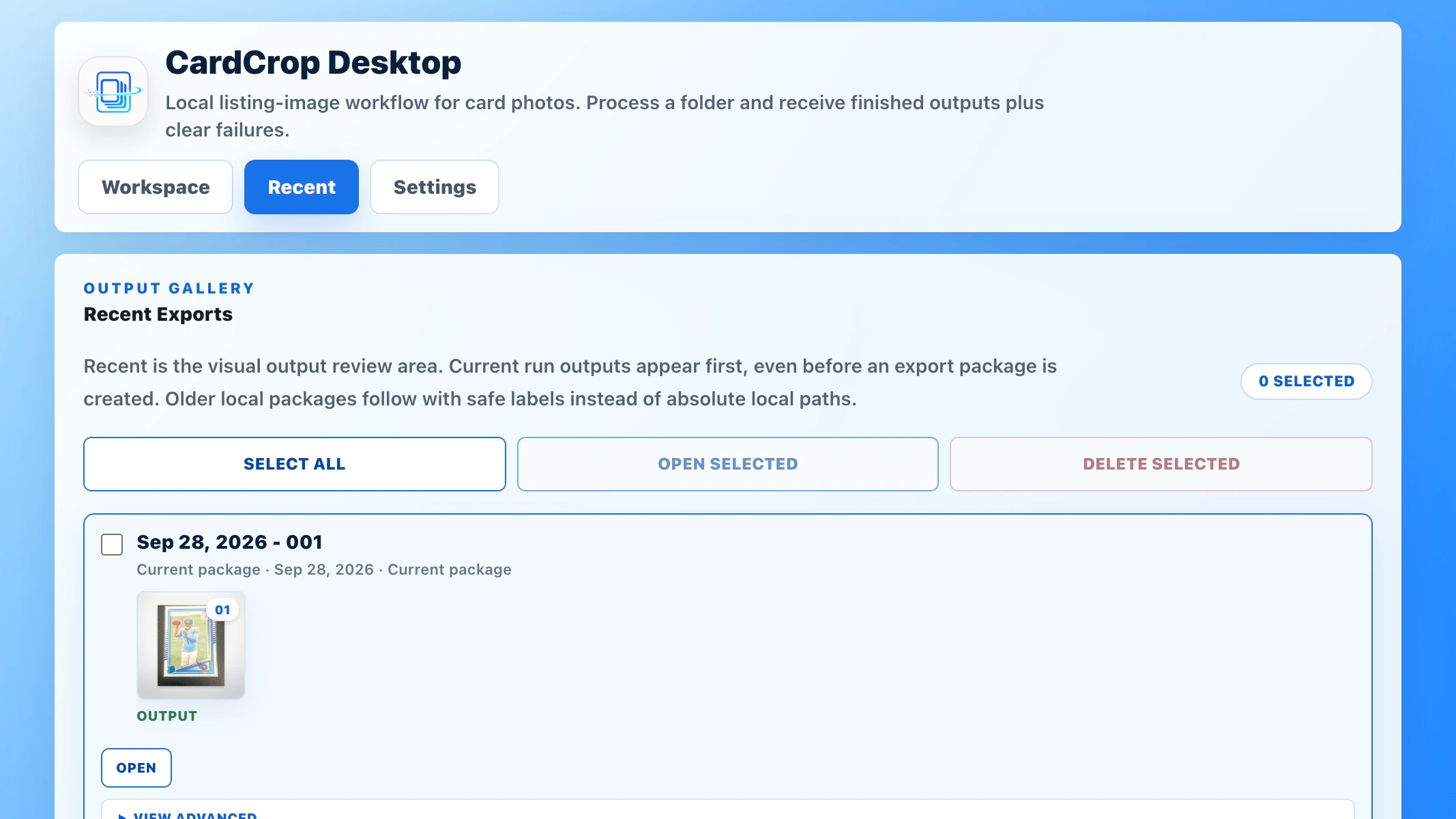Screen dimensions: 1456x819
Task: Expand the VIEW ADVANCED section
Action: 195,815
